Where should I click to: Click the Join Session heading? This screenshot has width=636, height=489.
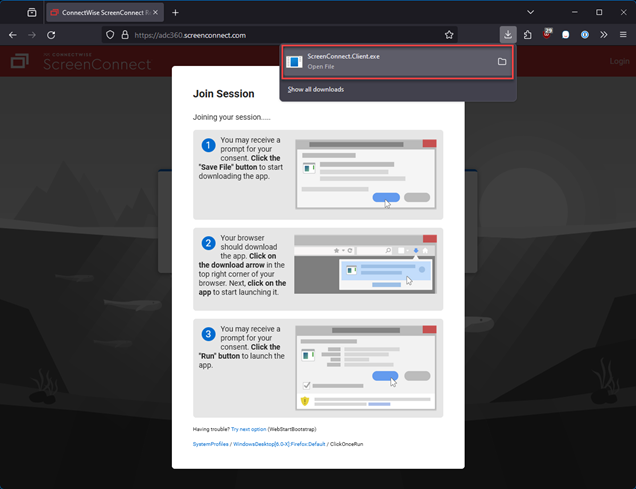tap(223, 94)
